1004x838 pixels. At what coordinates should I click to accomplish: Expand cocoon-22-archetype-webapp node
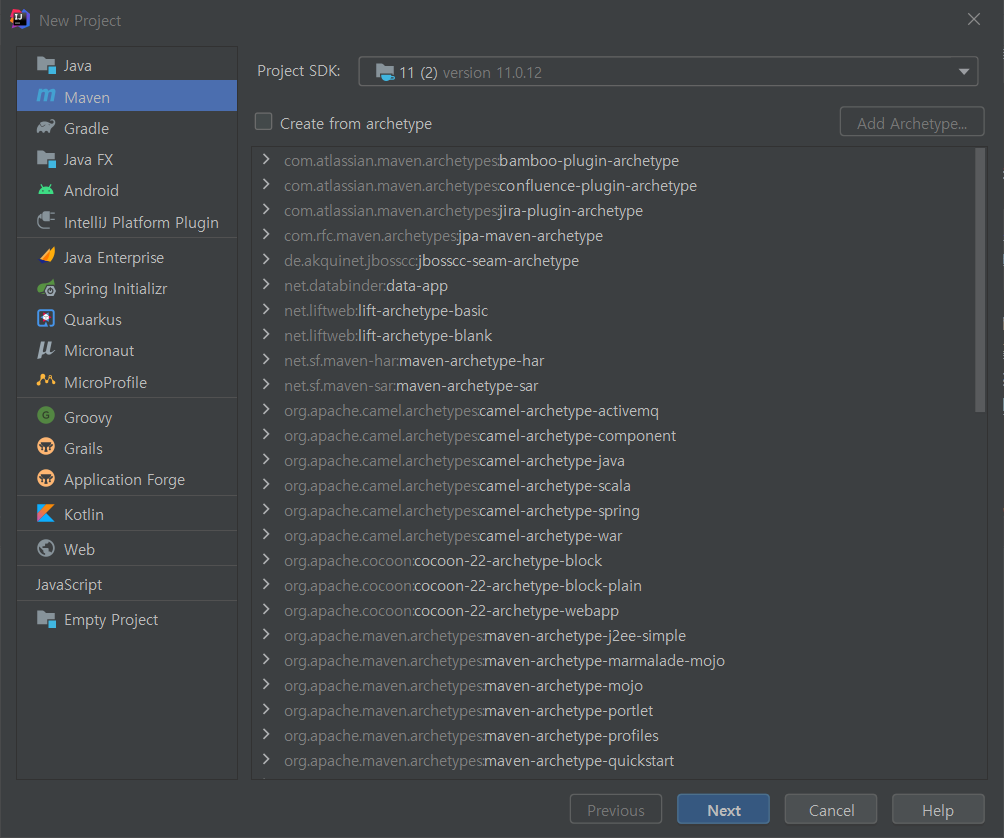tap(266, 609)
